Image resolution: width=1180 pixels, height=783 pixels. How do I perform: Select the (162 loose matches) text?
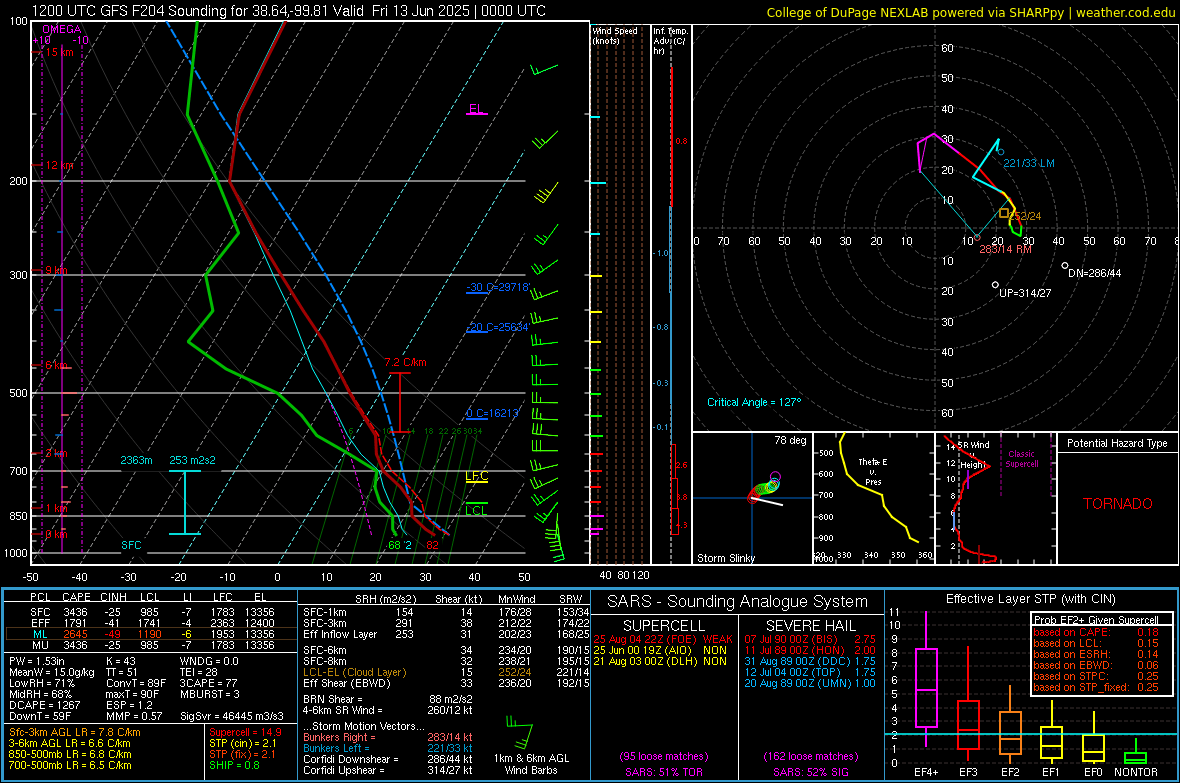point(810,757)
